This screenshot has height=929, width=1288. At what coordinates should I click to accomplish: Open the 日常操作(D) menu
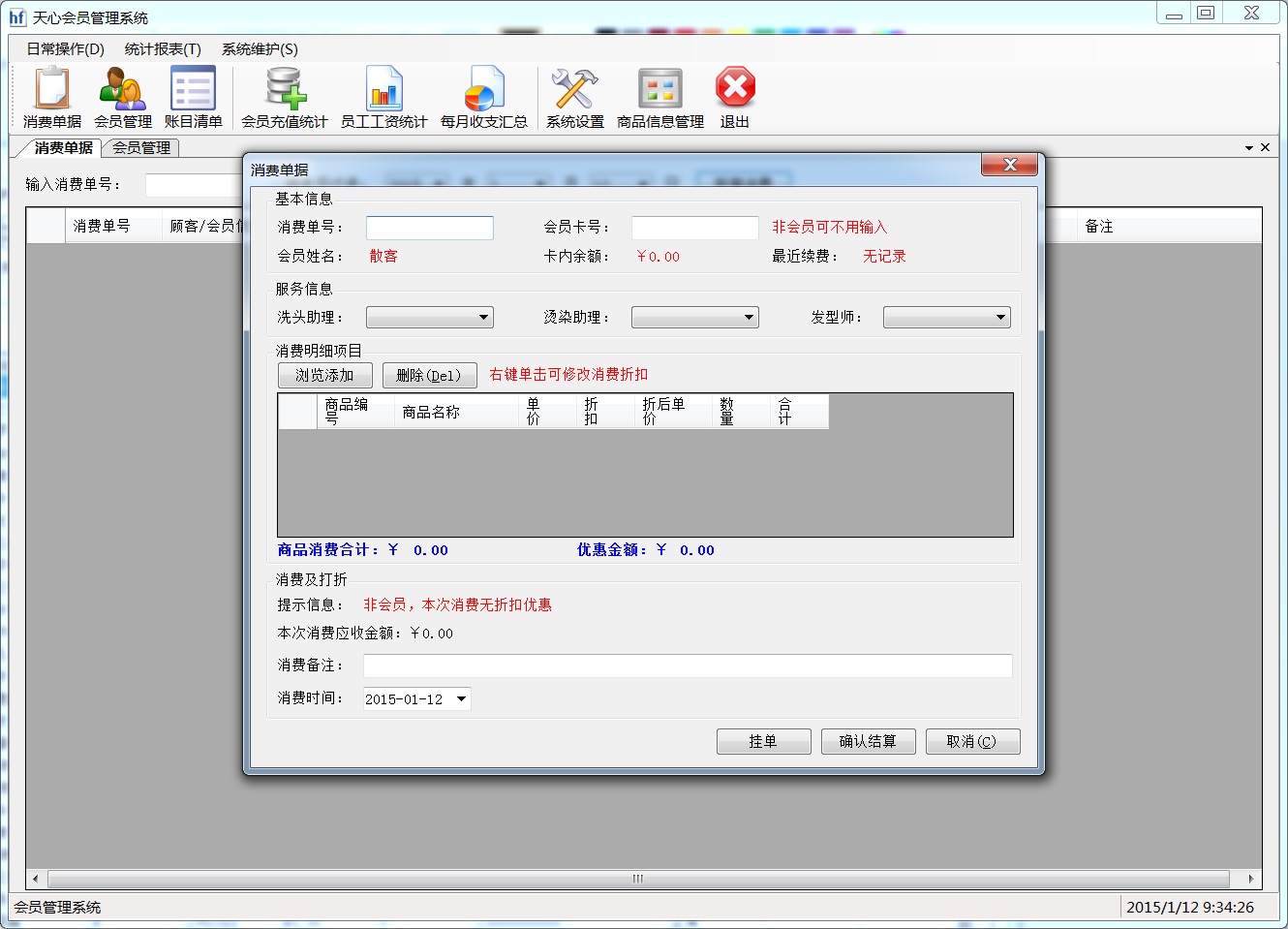(x=65, y=49)
